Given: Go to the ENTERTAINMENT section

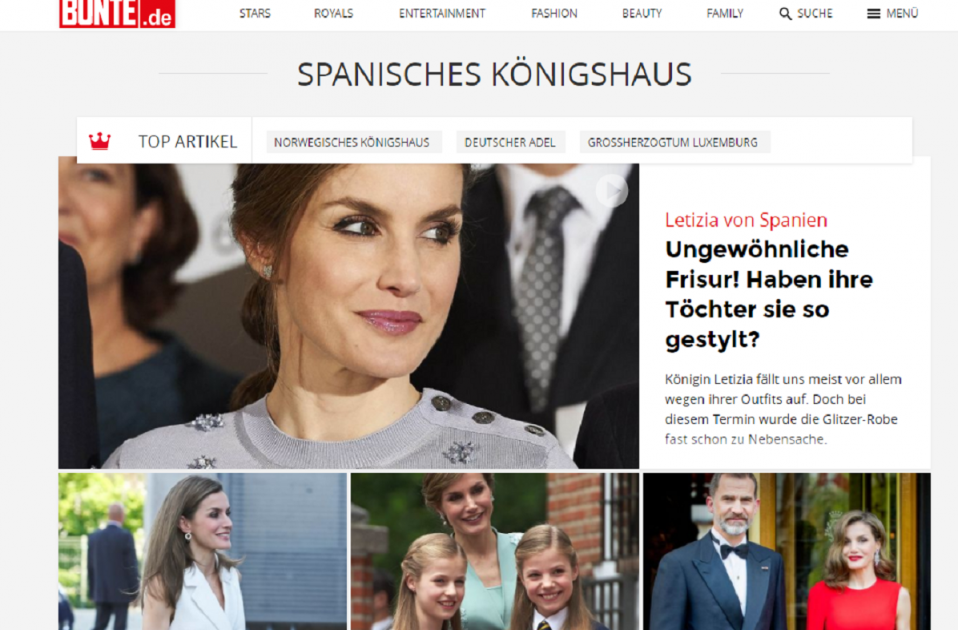Looking at the screenshot, I should [x=442, y=13].
